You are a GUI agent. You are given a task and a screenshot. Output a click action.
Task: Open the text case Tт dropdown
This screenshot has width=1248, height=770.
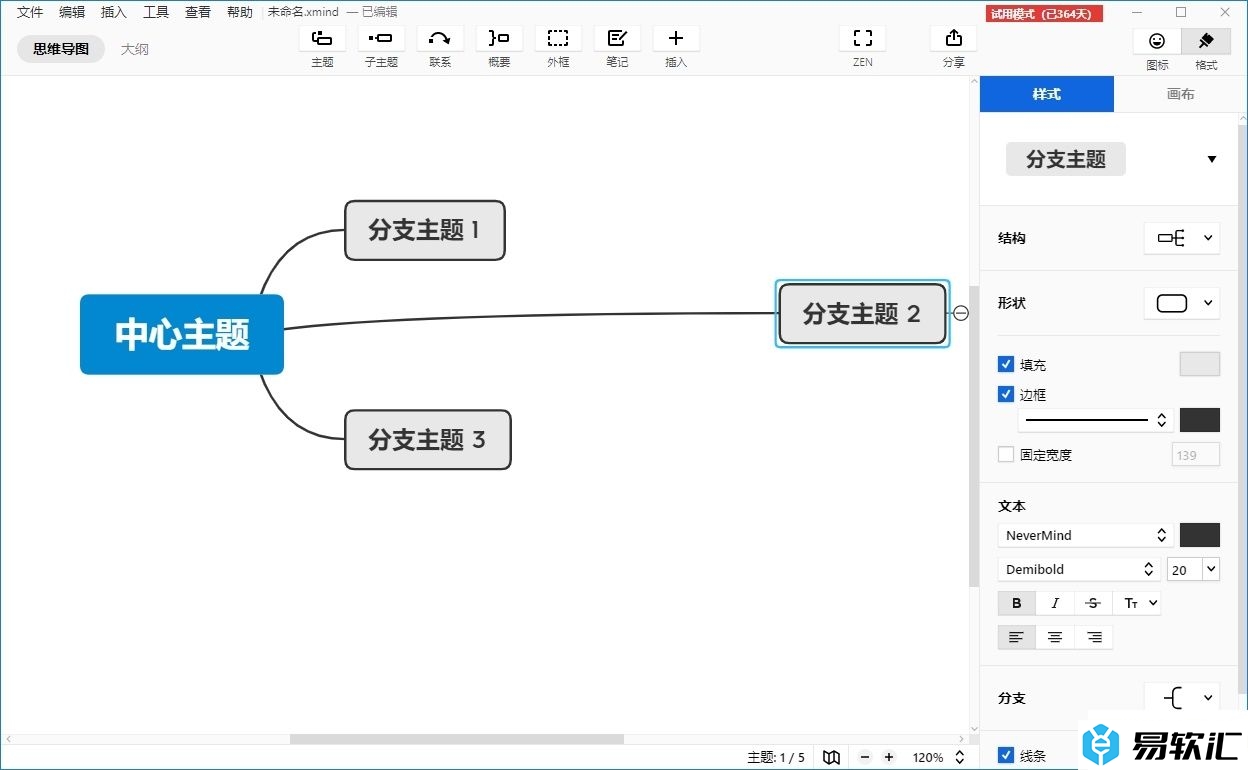1137,603
